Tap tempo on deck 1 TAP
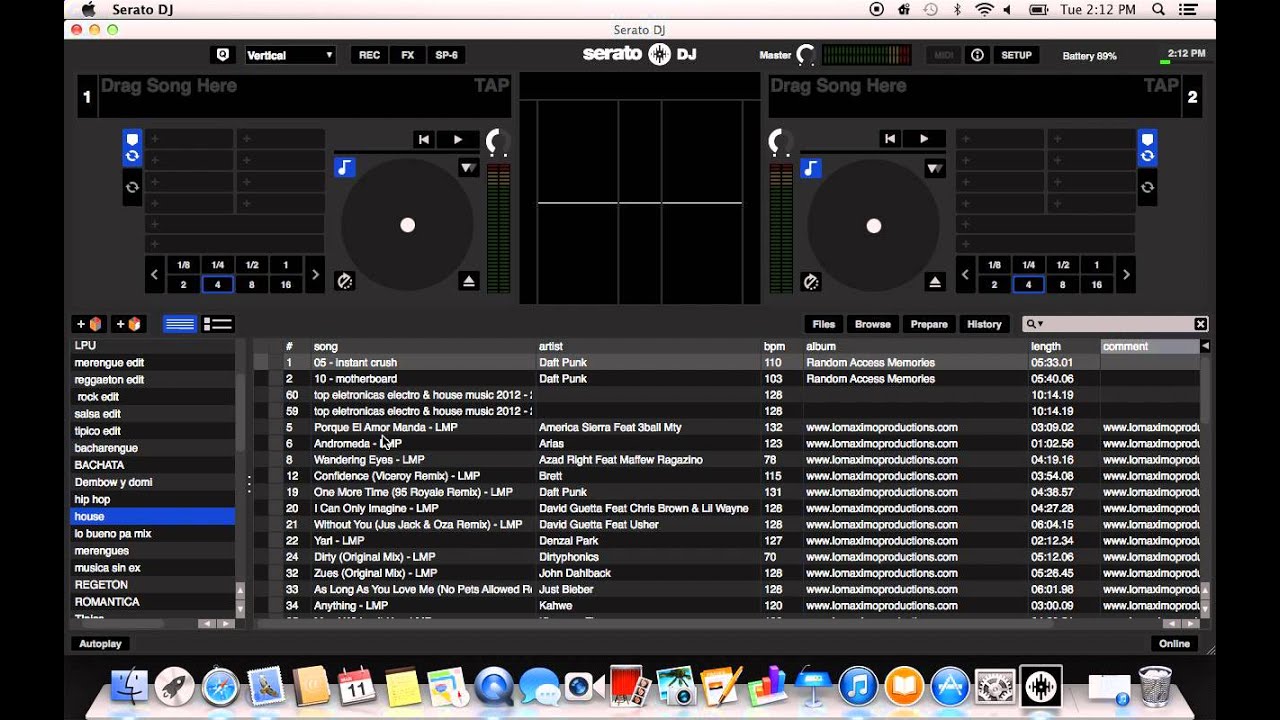 click(491, 86)
